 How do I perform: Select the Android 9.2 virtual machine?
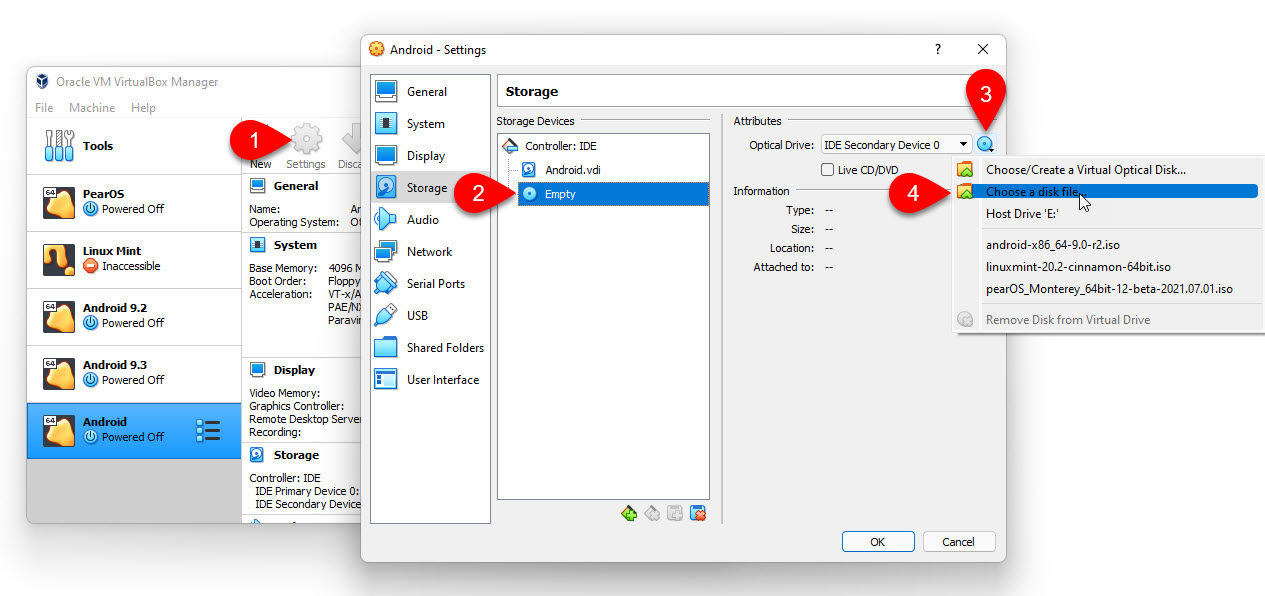(x=134, y=316)
